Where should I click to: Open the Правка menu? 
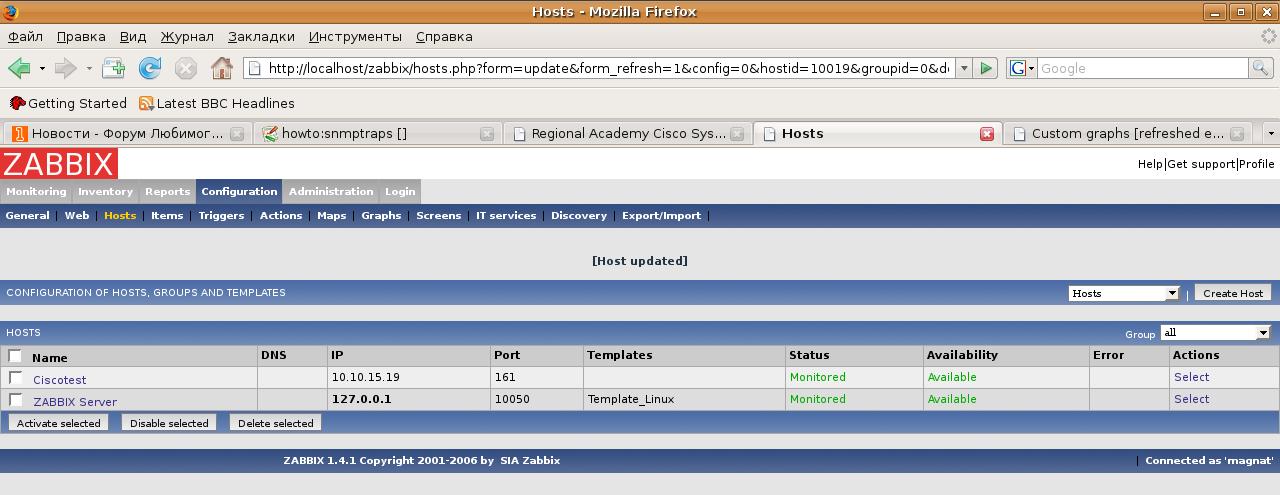point(81,36)
